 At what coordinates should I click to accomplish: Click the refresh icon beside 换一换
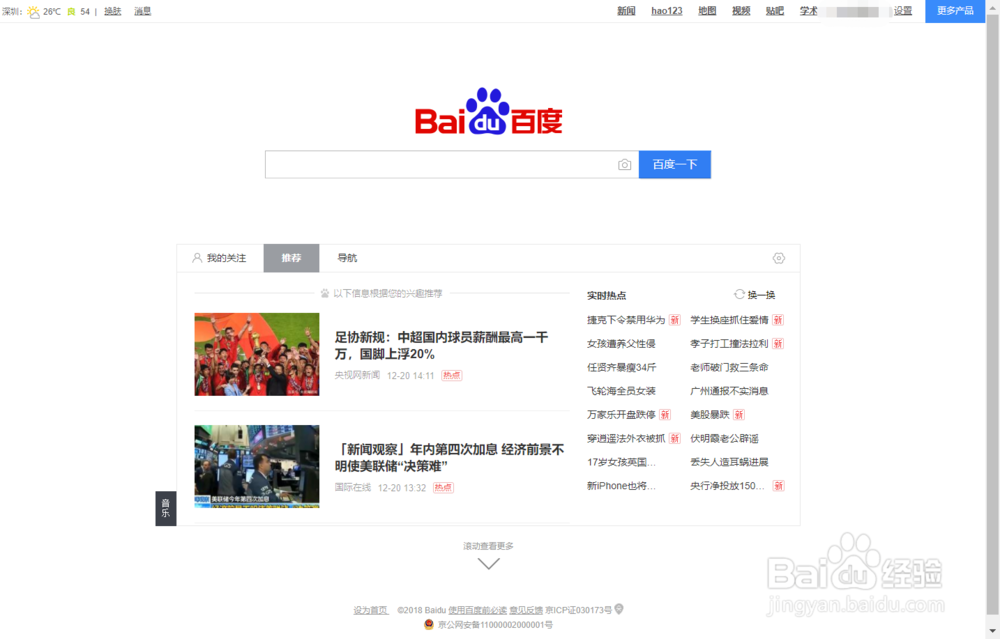tap(739, 295)
